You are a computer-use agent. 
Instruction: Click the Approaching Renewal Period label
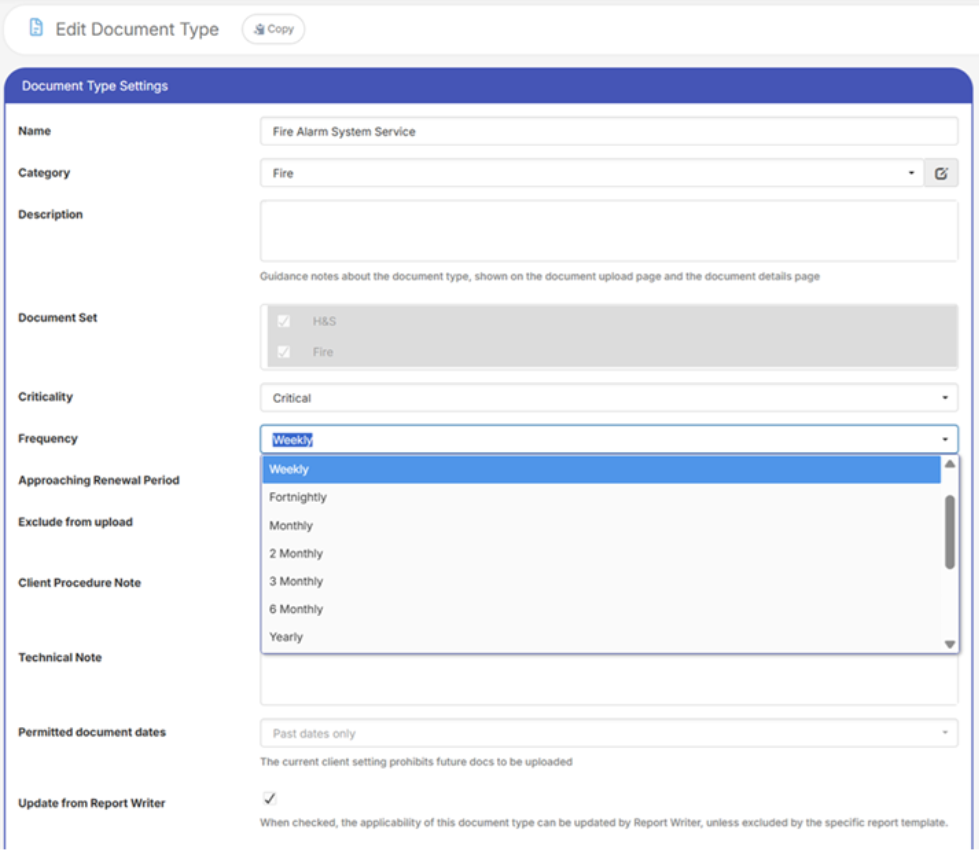99,480
